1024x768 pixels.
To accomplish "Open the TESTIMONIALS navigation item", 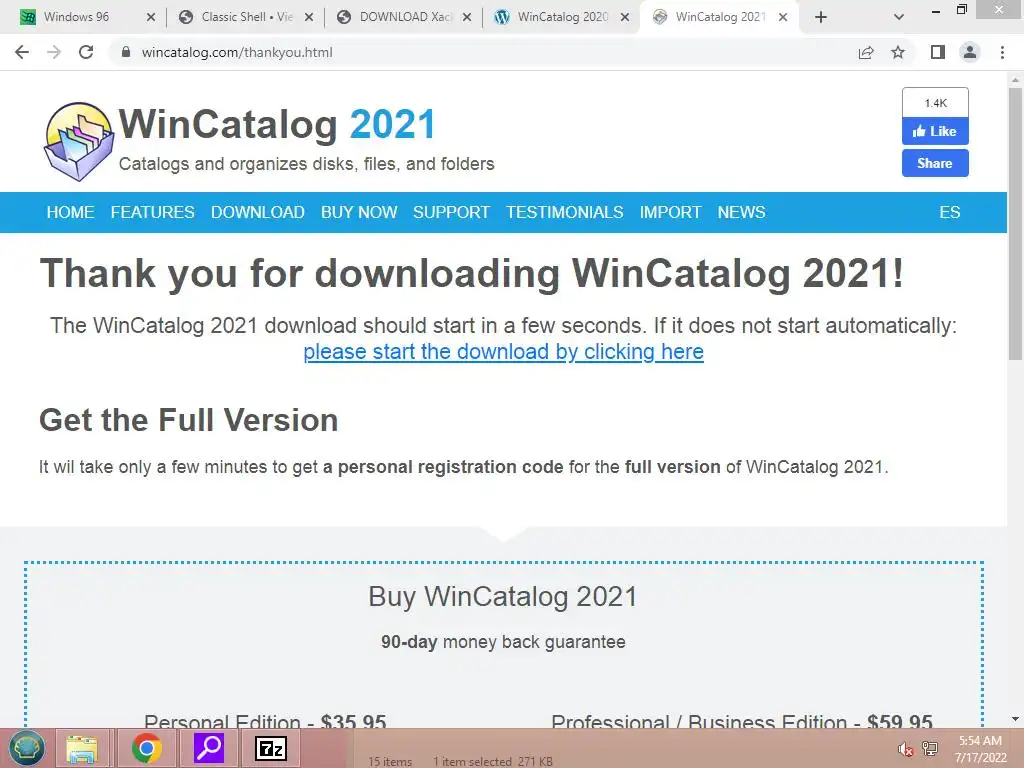I will tap(564, 212).
